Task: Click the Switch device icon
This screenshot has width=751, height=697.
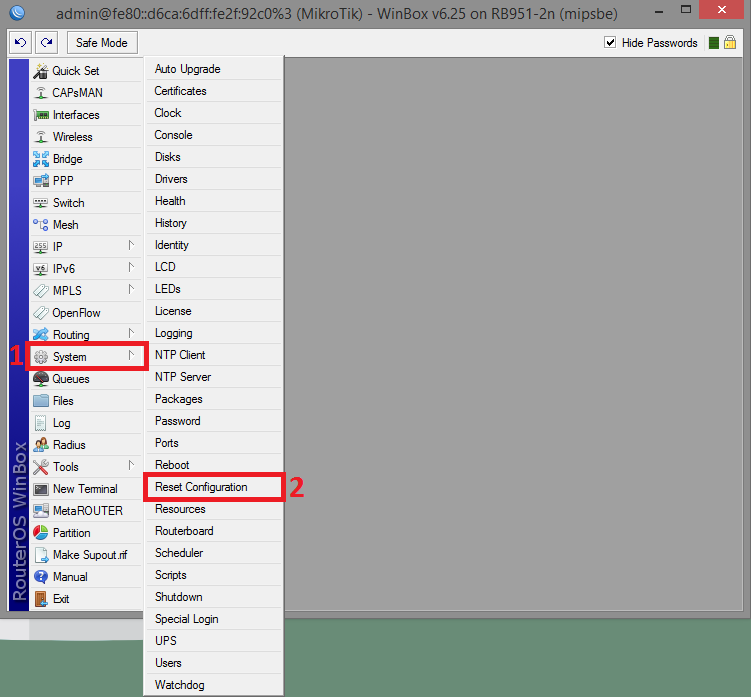Action: (41, 203)
